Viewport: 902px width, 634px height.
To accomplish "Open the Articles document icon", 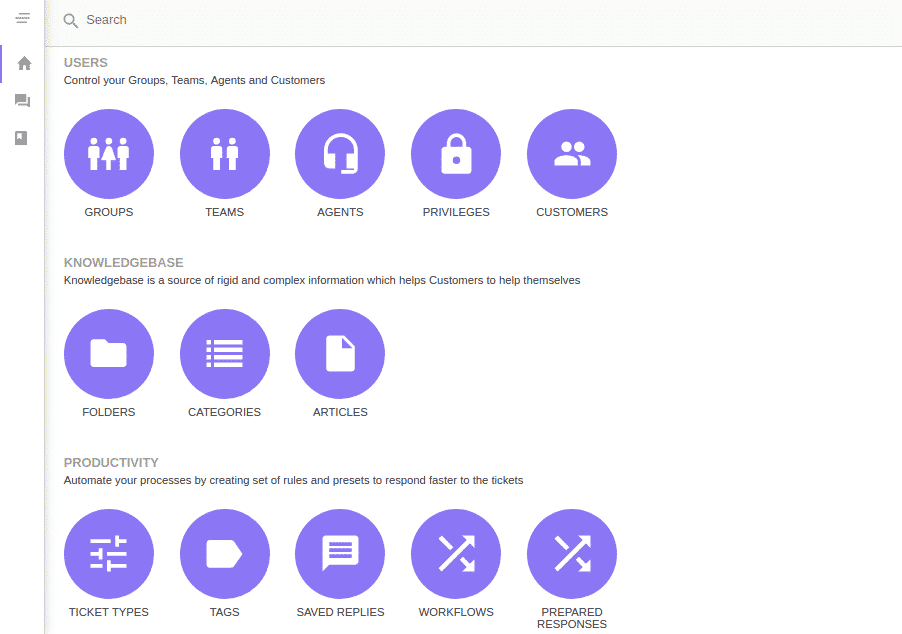I will click(340, 354).
